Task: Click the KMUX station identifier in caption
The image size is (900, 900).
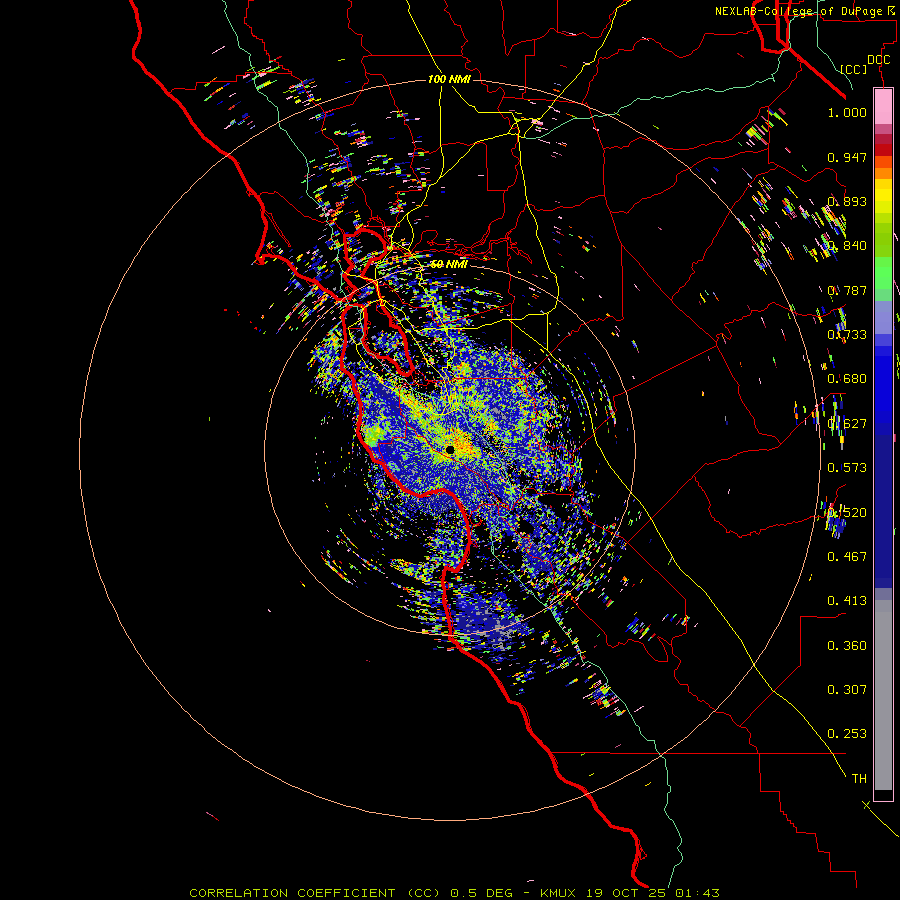Action: point(560,893)
